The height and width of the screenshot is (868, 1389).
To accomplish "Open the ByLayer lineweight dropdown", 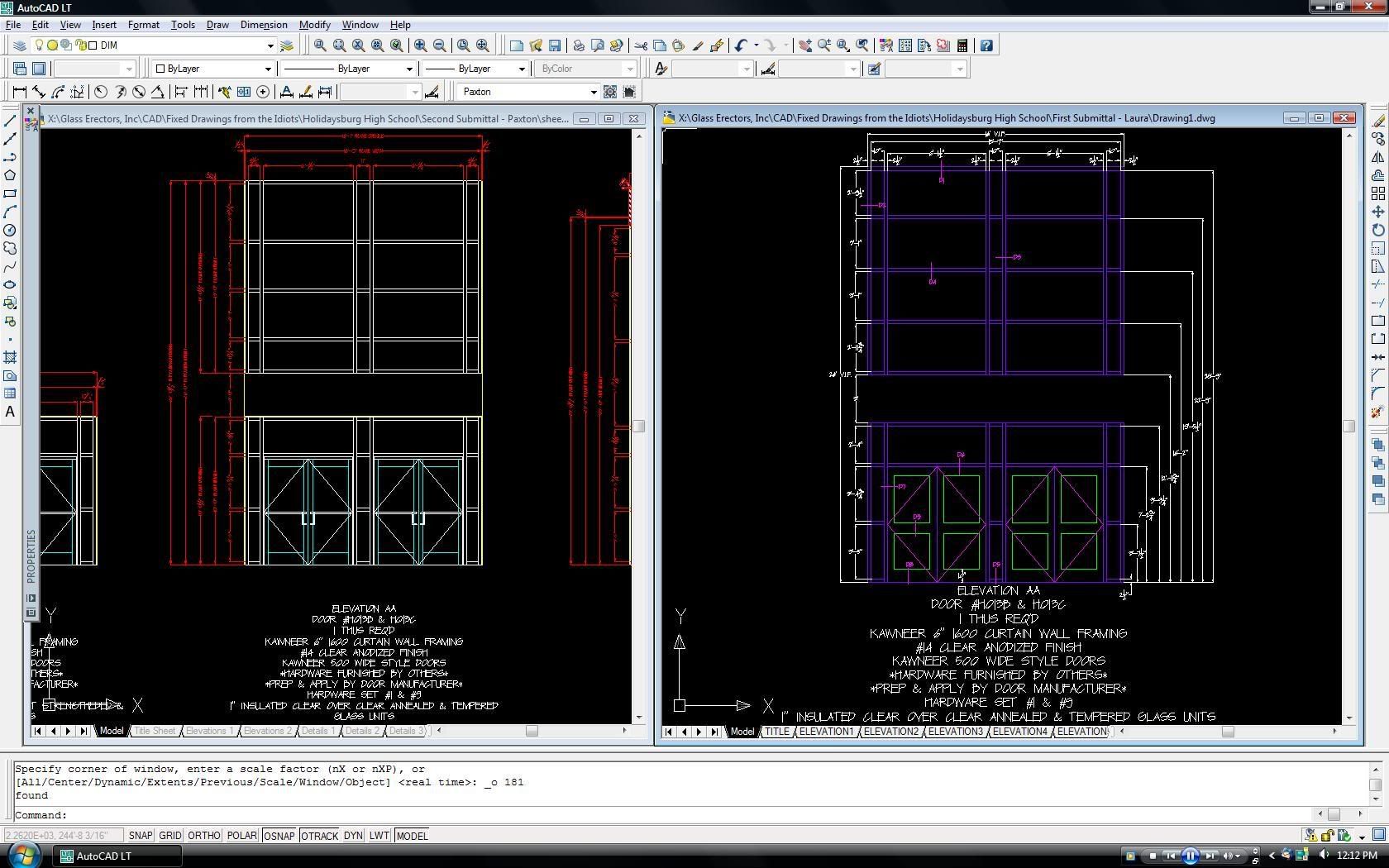I will pos(522,69).
